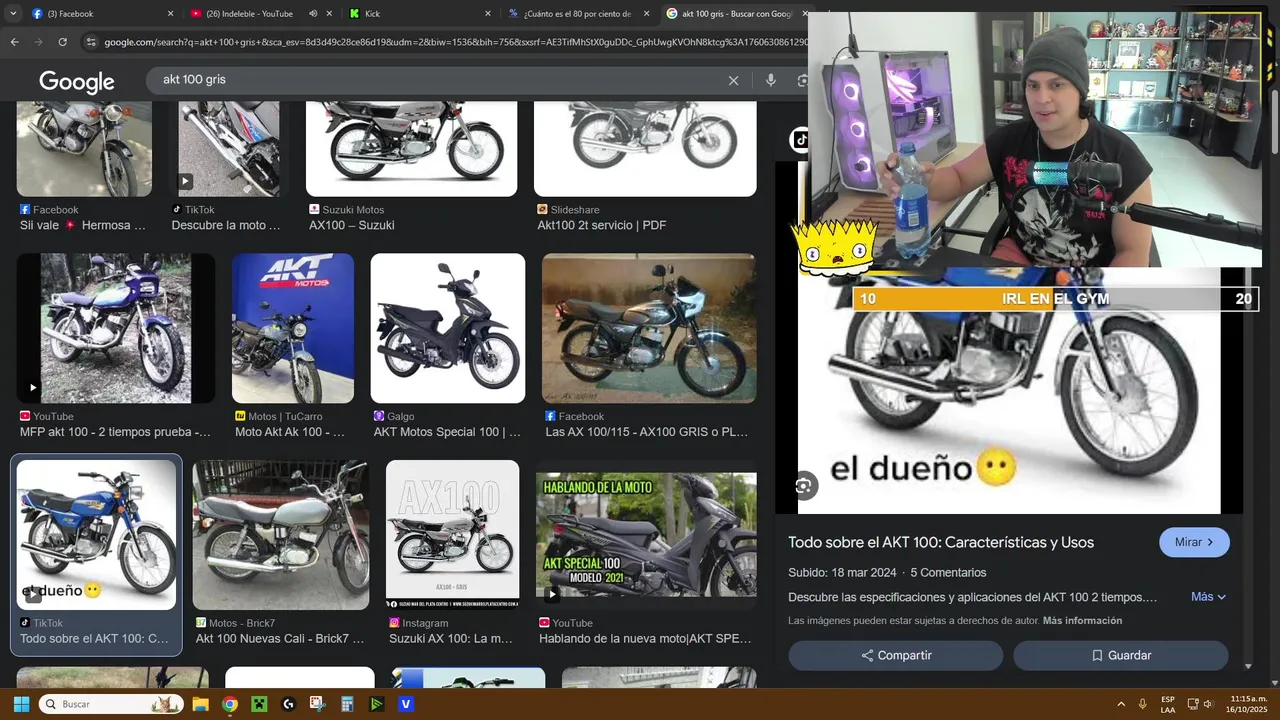Click the Akt100 2t servicio | PDF caption

[601, 225]
